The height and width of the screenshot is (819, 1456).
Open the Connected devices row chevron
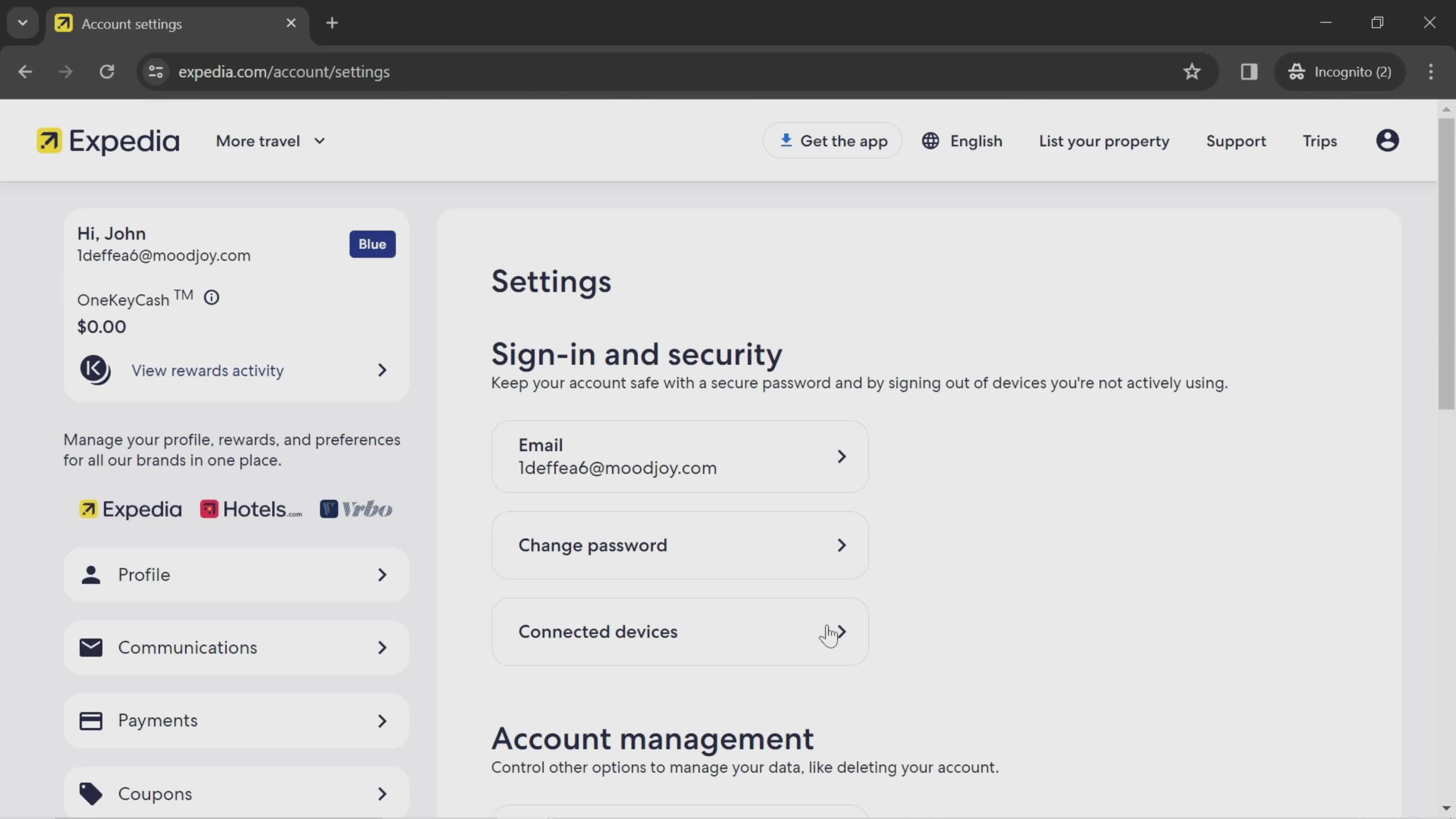(841, 632)
